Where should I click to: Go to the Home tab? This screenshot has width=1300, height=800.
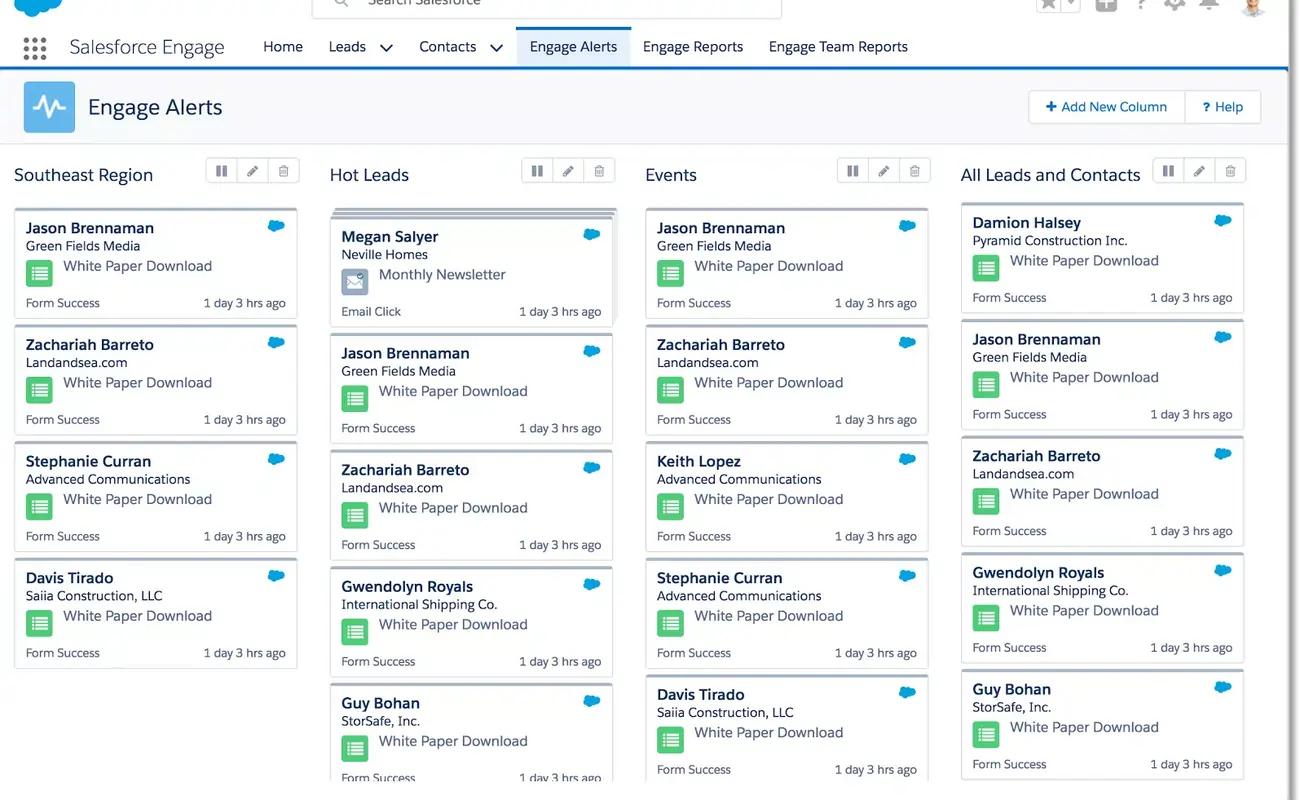click(283, 46)
